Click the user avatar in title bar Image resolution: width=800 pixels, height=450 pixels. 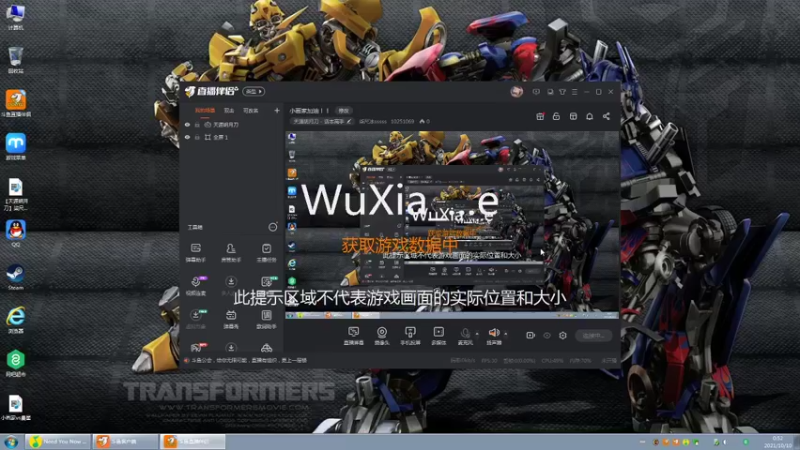[x=516, y=92]
